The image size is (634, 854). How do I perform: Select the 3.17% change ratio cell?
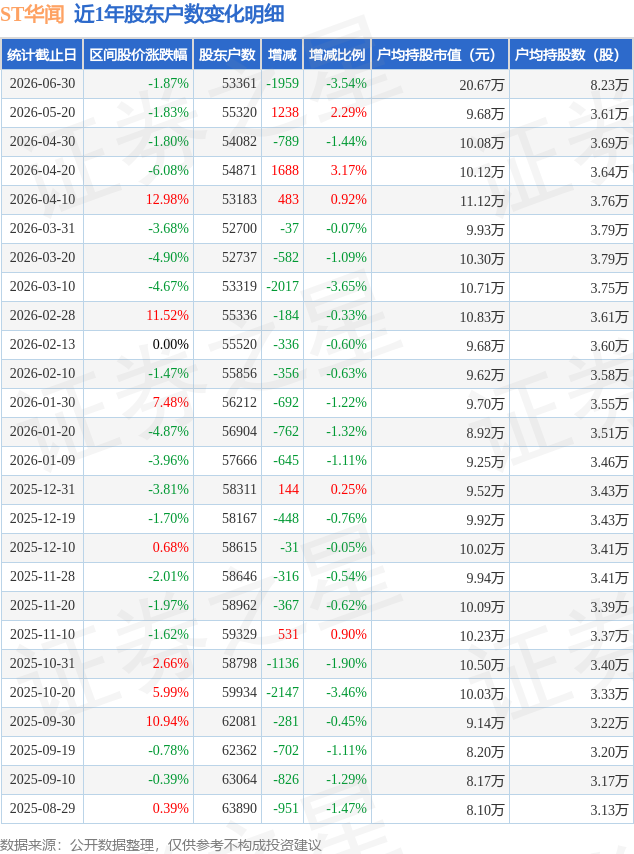337,171
